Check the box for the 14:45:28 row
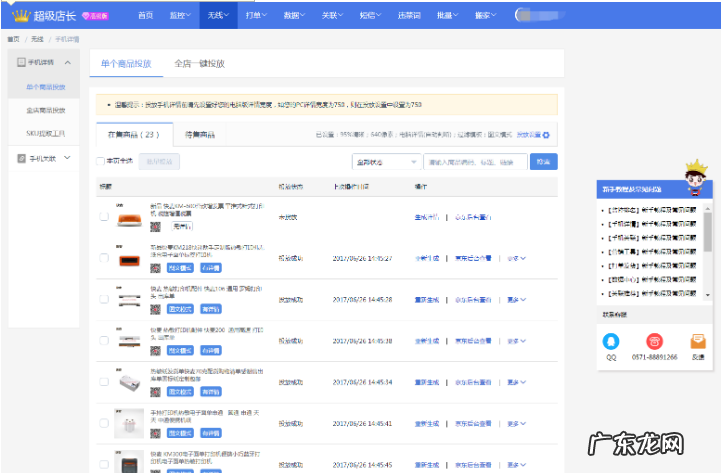This screenshot has width=722, height=473. tap(104, 299)
